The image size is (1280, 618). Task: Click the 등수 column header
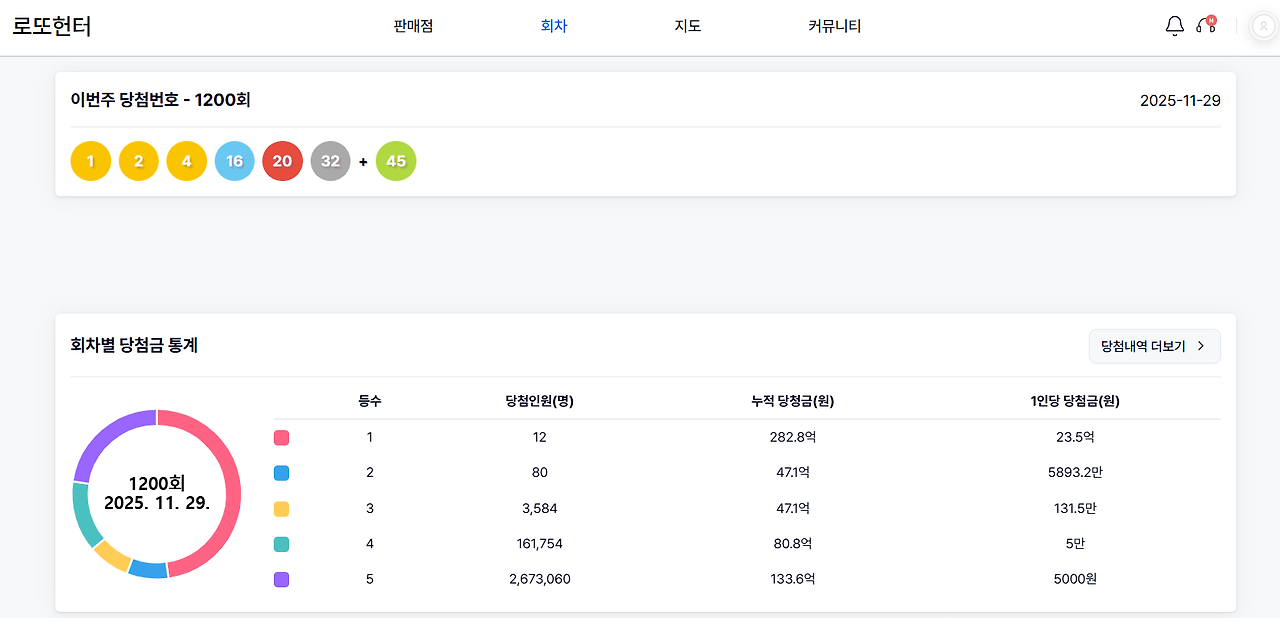tap(370, 401)
